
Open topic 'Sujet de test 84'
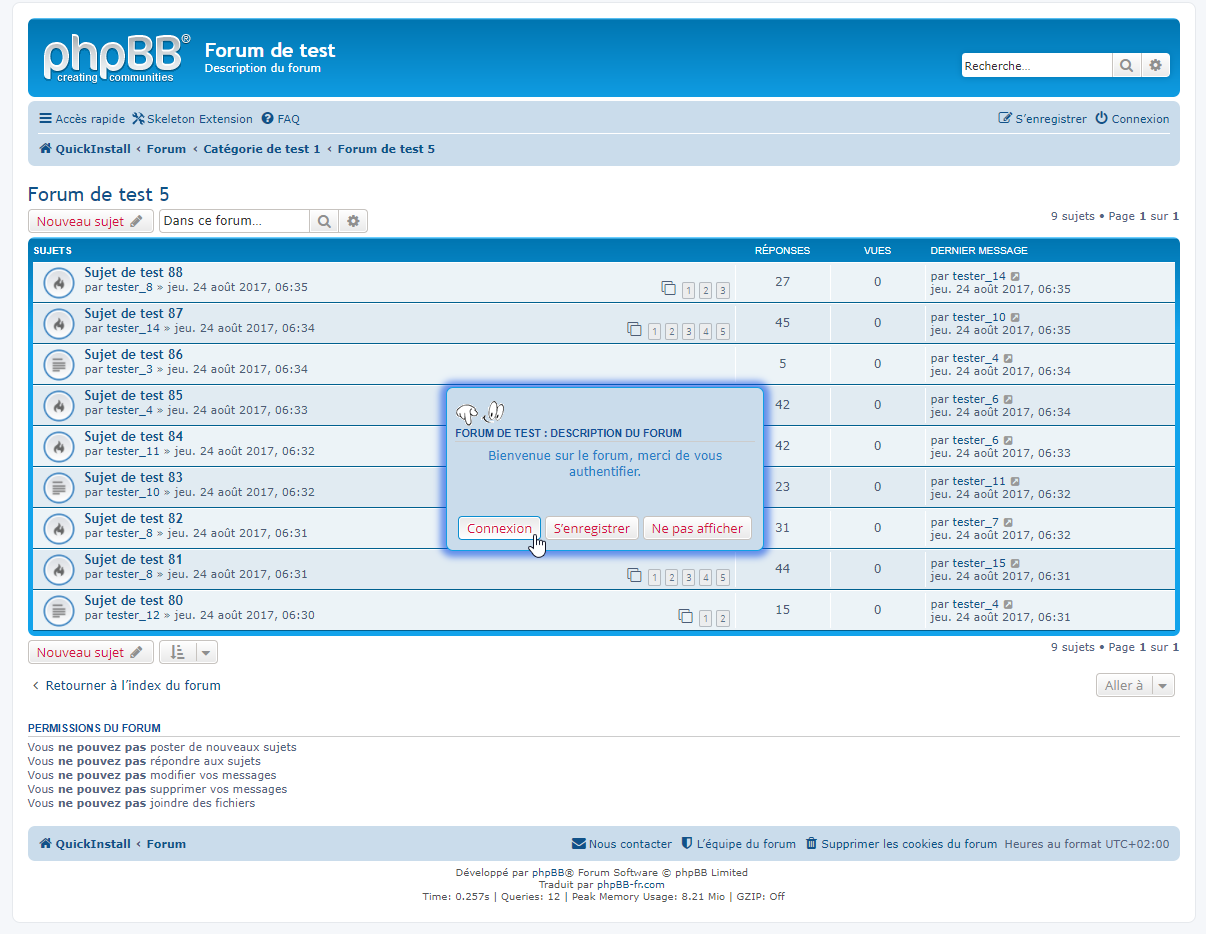[x=133, y=437]
